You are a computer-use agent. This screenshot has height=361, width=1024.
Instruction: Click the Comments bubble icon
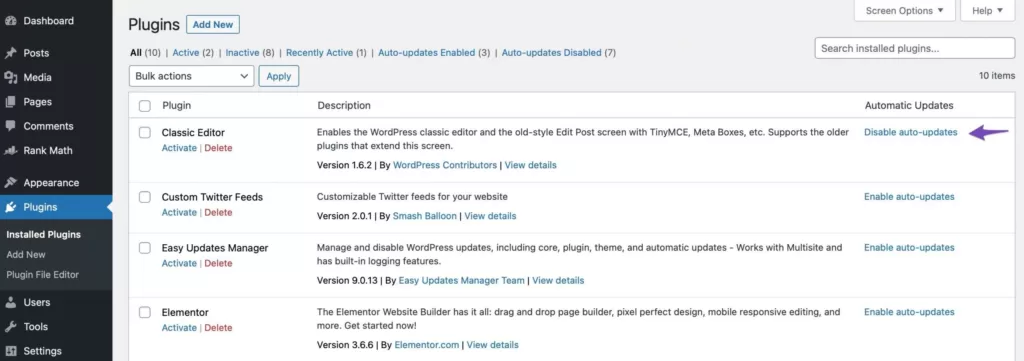pos(10,126)
